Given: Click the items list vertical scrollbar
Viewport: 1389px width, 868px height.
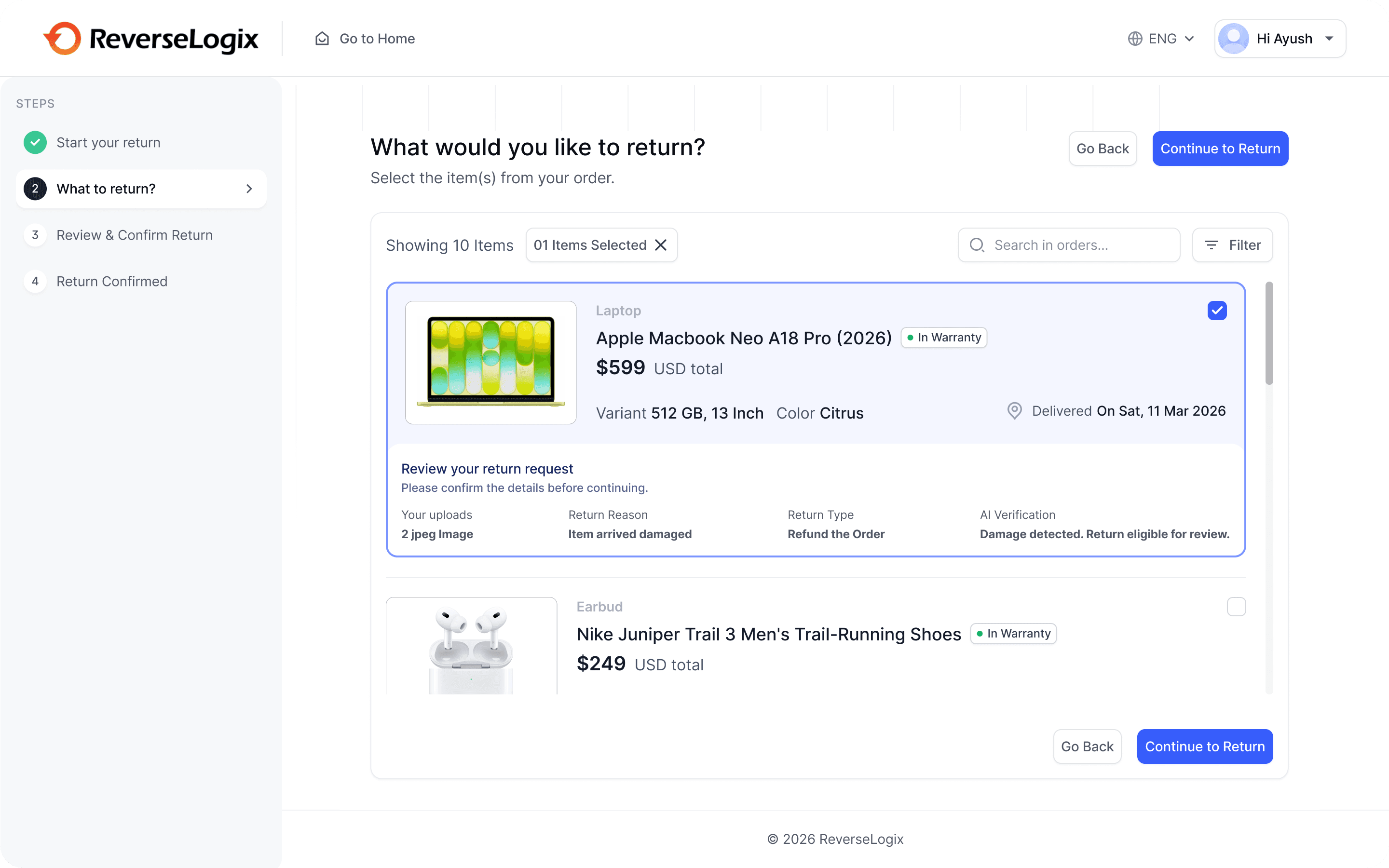Looking at the screenshot, I should pyautogui.click(x=1268, y=333).
